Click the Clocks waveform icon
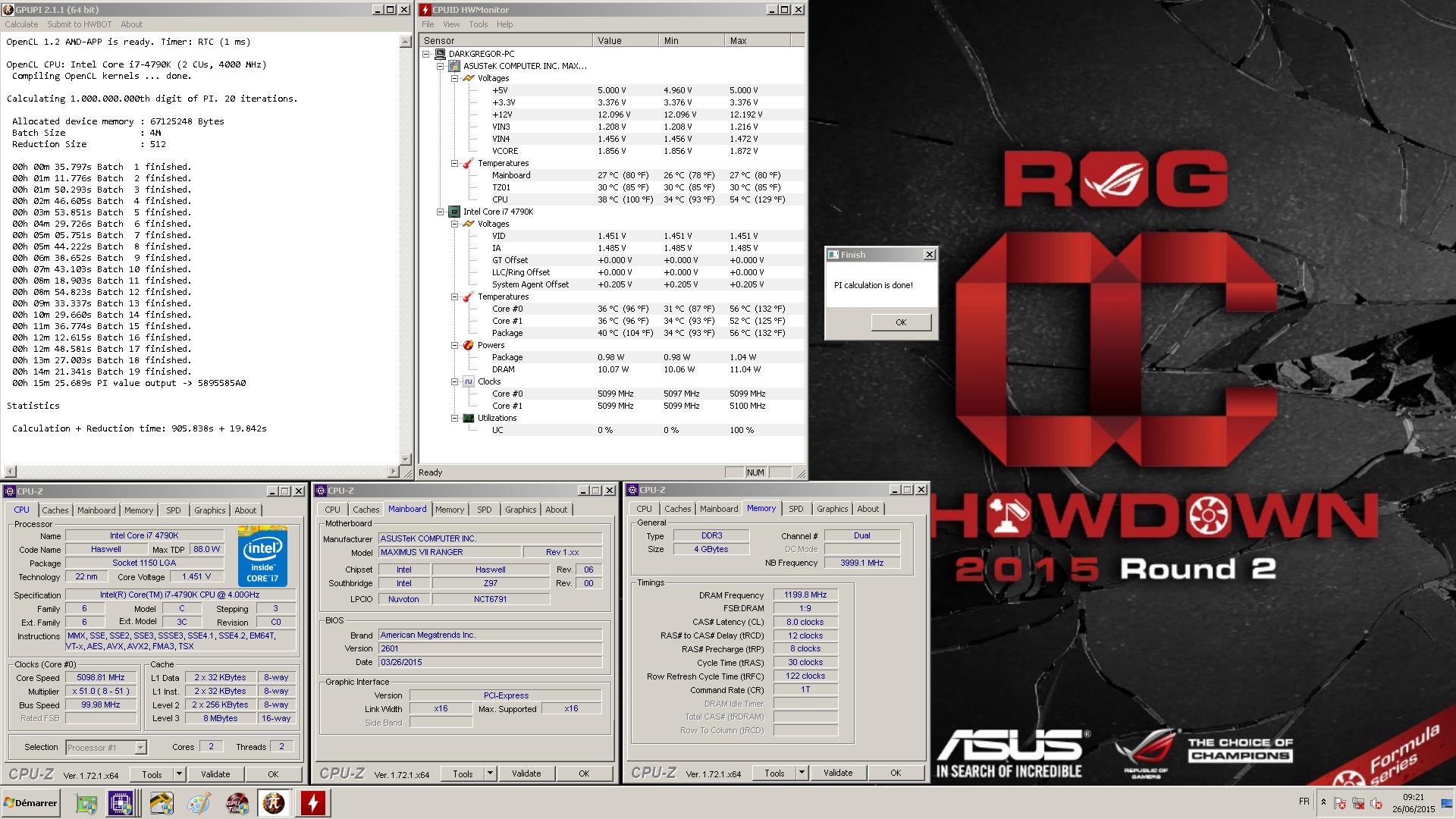Viewport: 1456px width, 819px height. click(469, 381)
